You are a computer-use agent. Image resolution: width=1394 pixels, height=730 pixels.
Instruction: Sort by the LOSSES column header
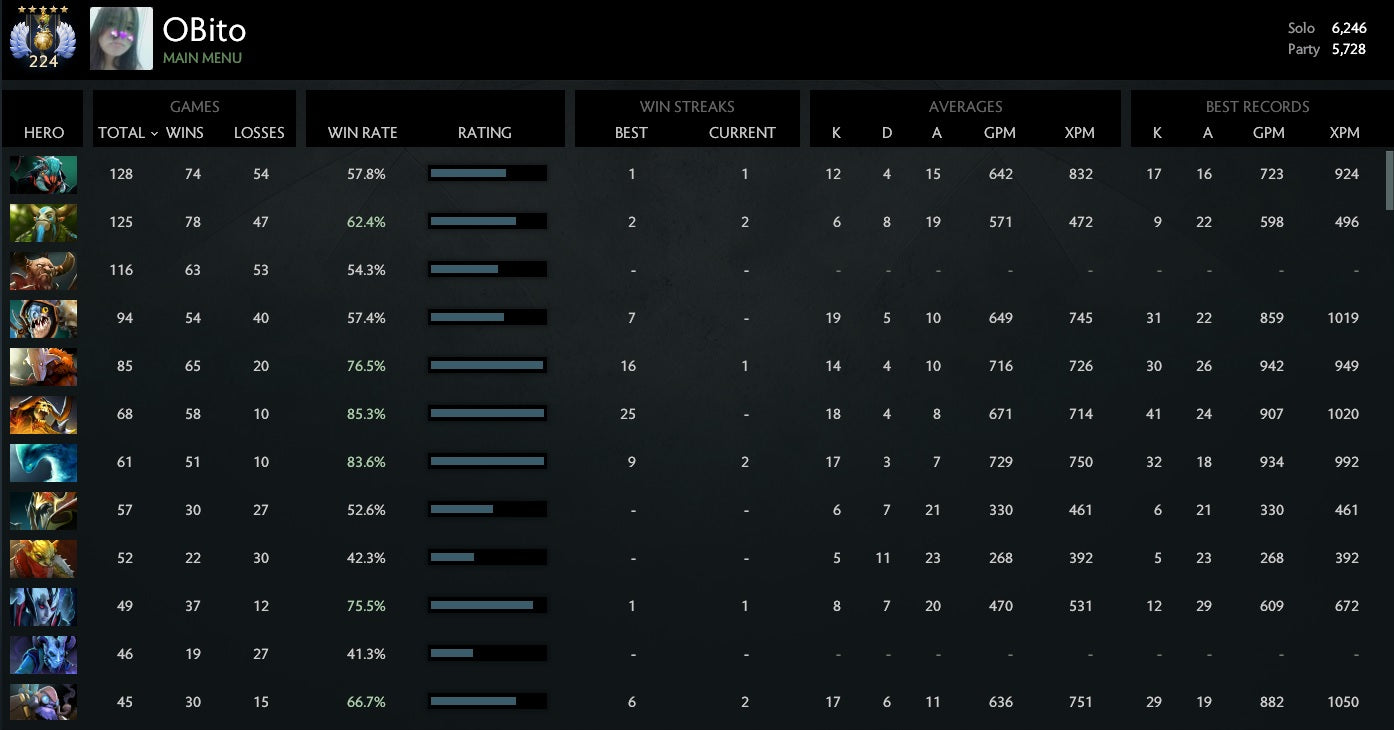point(259,133)
